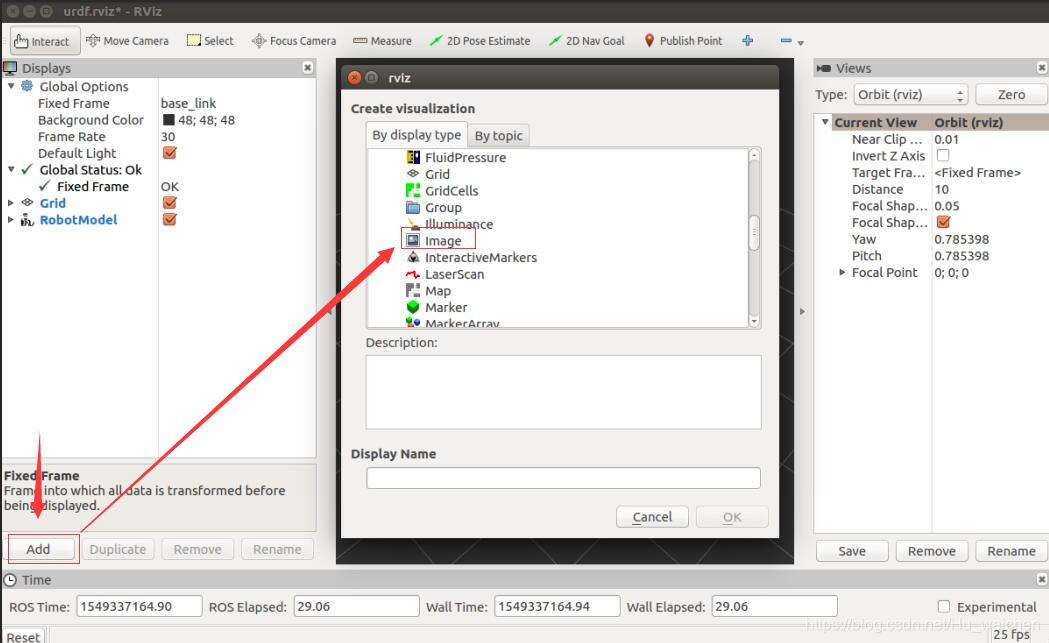1049x643 pixels.
Task: Collapse Global Options tree node
Action: pyautogui.click(x=11, y=86)
